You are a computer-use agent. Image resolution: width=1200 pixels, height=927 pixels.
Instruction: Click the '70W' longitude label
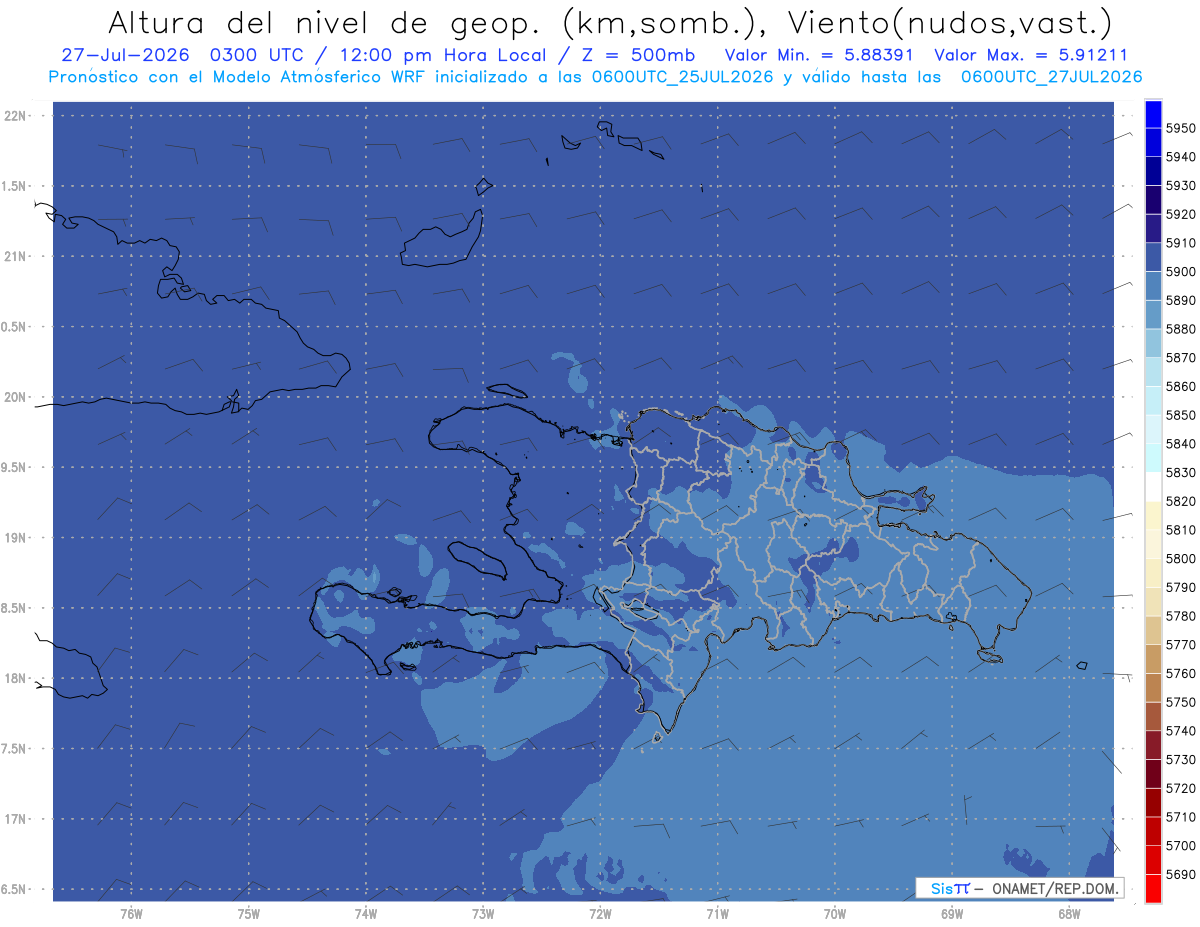[x=835, y=913]
